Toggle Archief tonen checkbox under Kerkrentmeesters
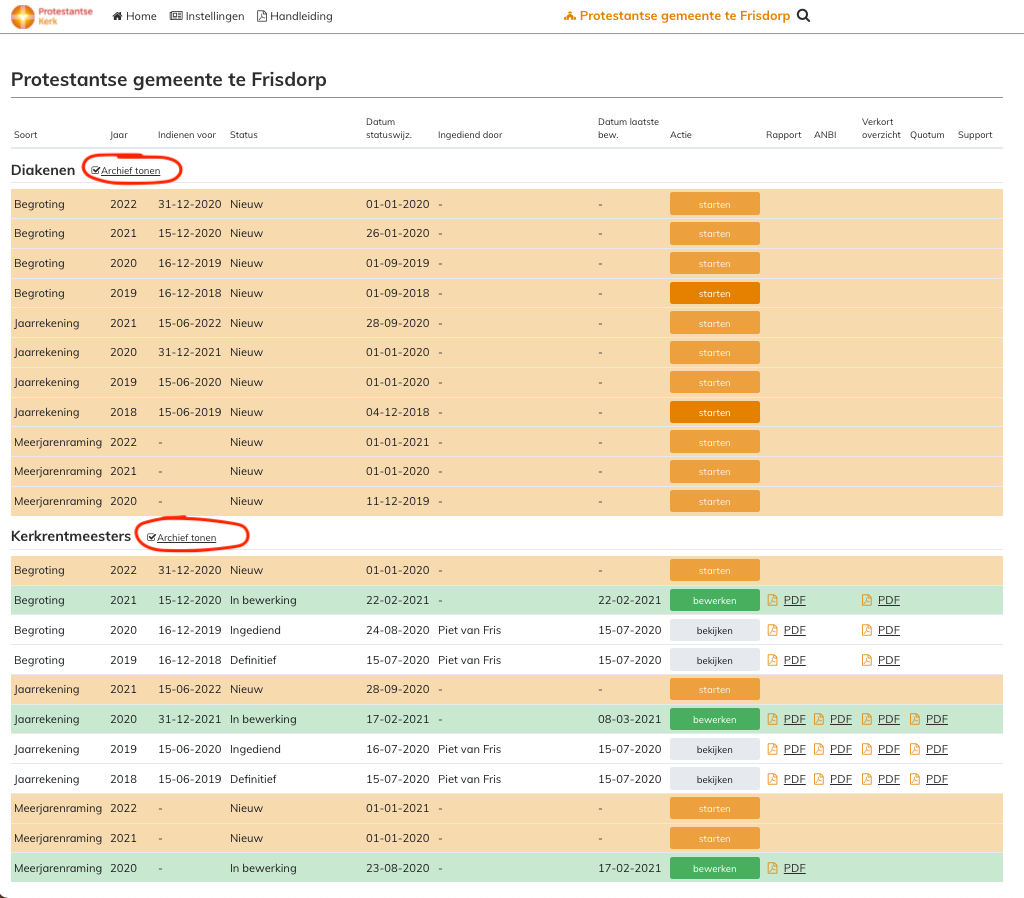The width and height of the screenshot is (1024, 898). point(152,538)
